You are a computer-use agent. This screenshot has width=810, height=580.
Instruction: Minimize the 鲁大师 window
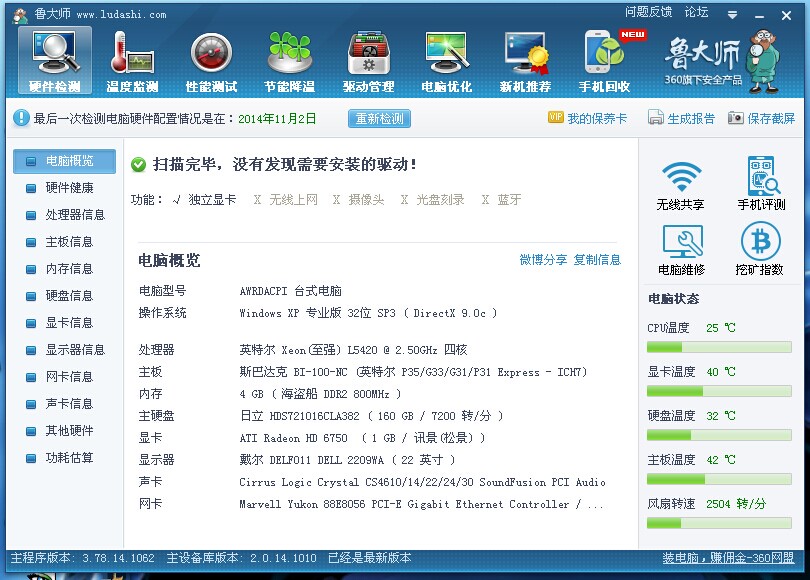759,16
